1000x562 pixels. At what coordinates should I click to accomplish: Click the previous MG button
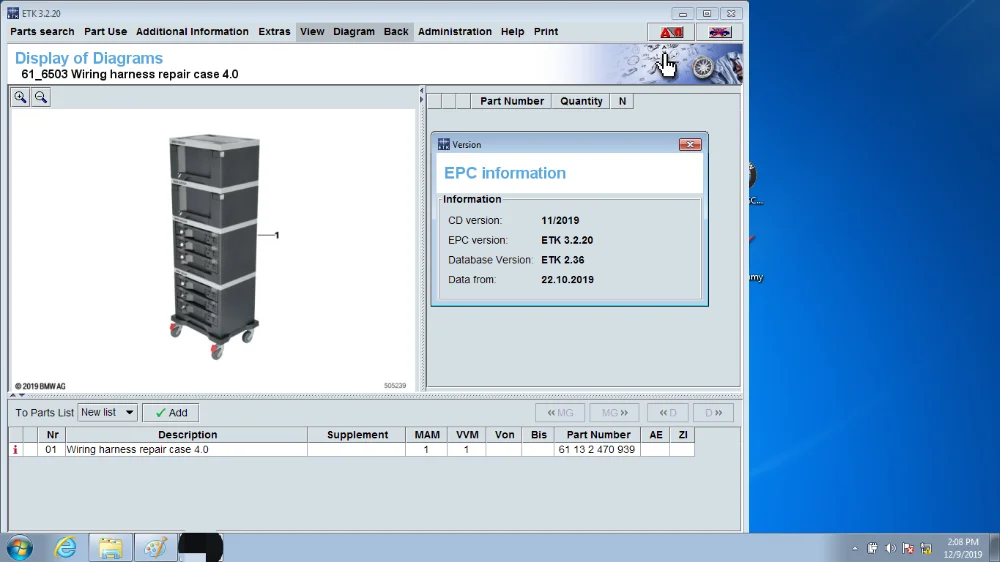(x=561, y=413)
